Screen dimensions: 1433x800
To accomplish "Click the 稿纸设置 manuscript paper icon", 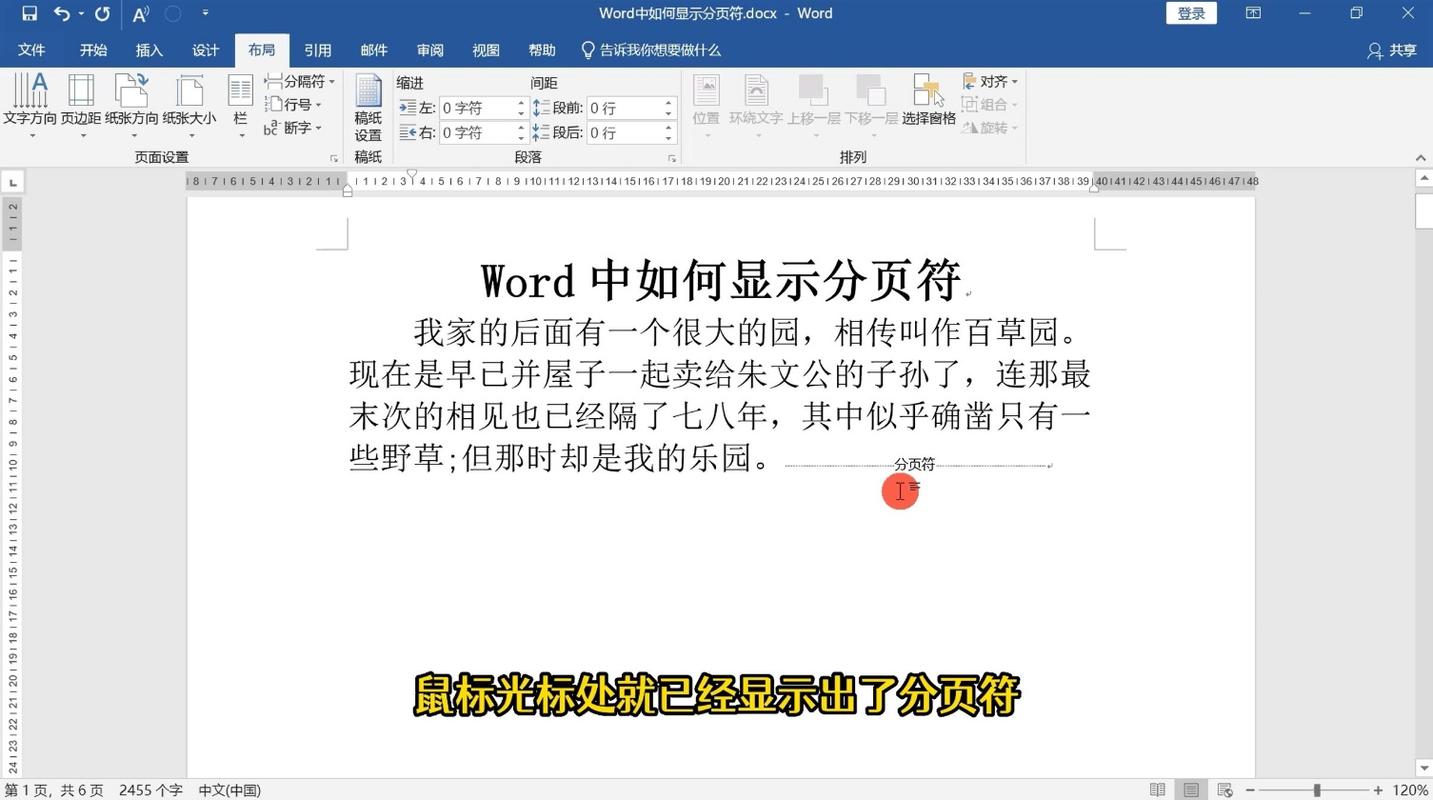I will point(368,106).
